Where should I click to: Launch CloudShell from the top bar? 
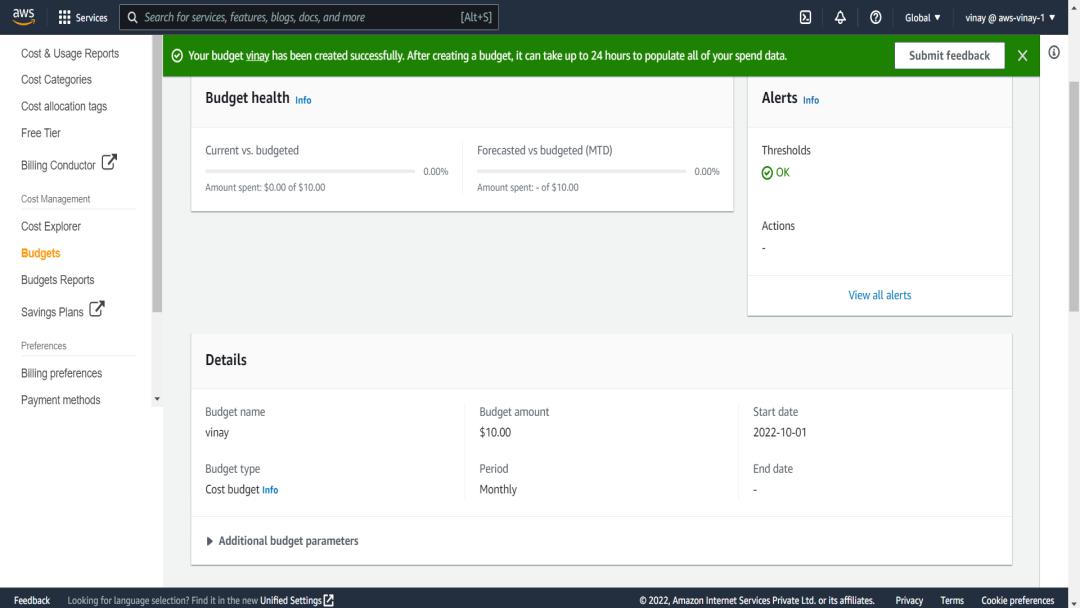[x=805, y=17]
